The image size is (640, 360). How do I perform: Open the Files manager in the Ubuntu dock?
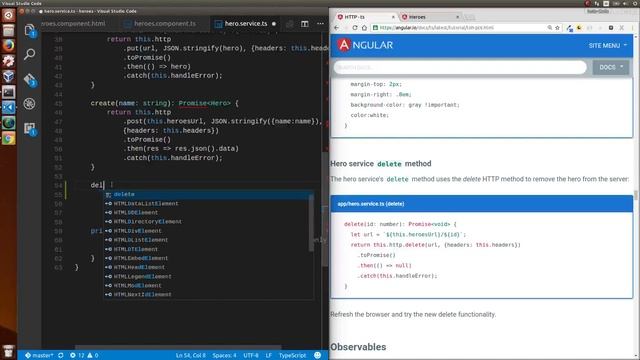tap(9, 30)
